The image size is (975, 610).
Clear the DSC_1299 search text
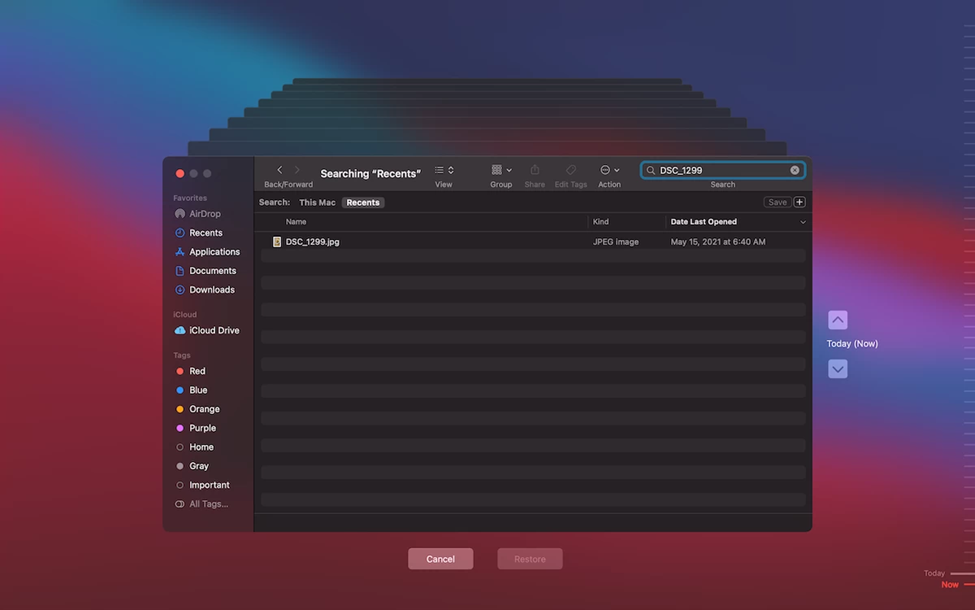(x=795, y=170)
